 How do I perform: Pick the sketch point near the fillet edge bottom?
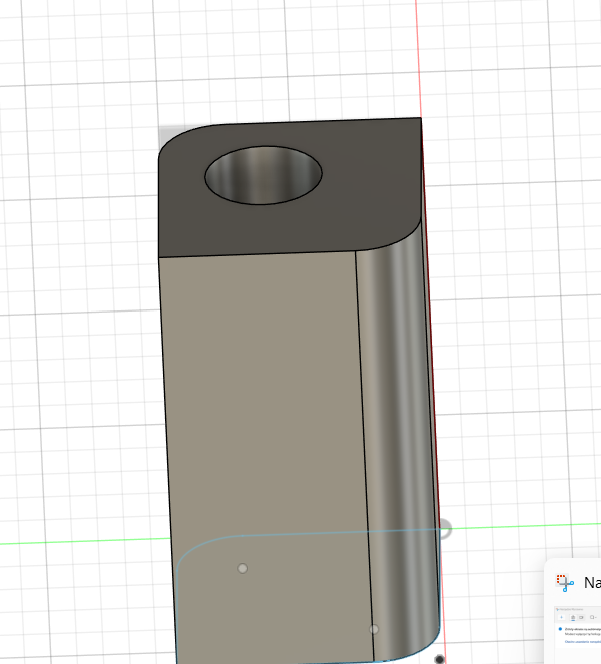point(374,629)
